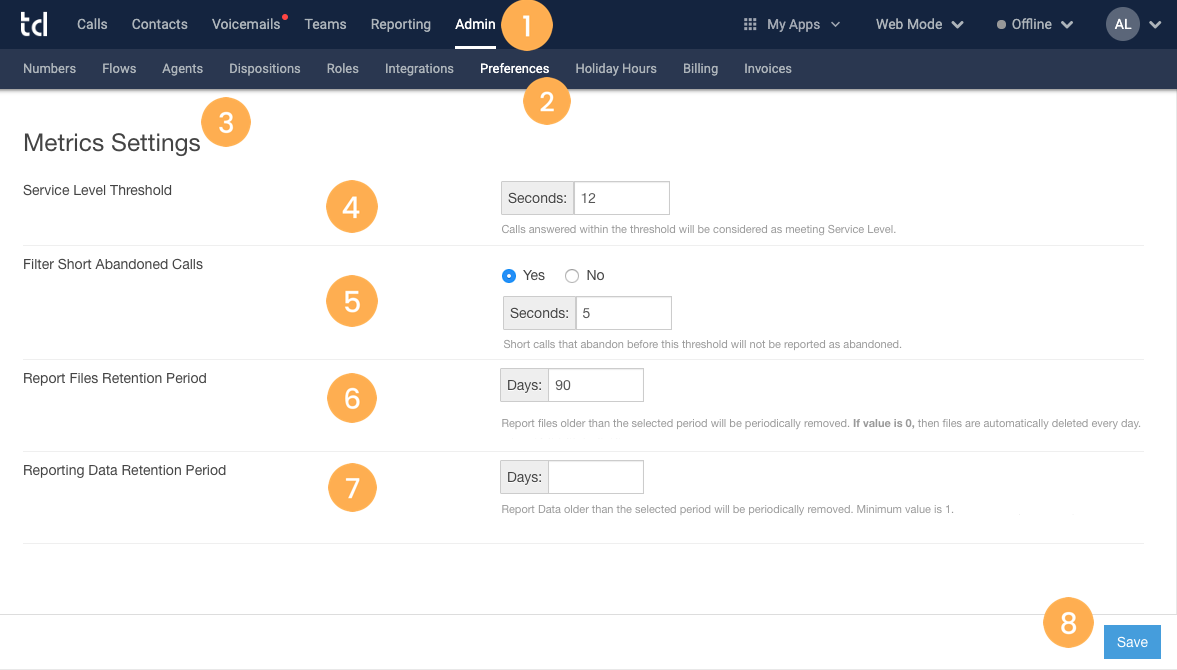Expand the Web Mode dropdown
Image resolution: width=1177 pixels, height=670 pixels.
[x=917, y=23]
